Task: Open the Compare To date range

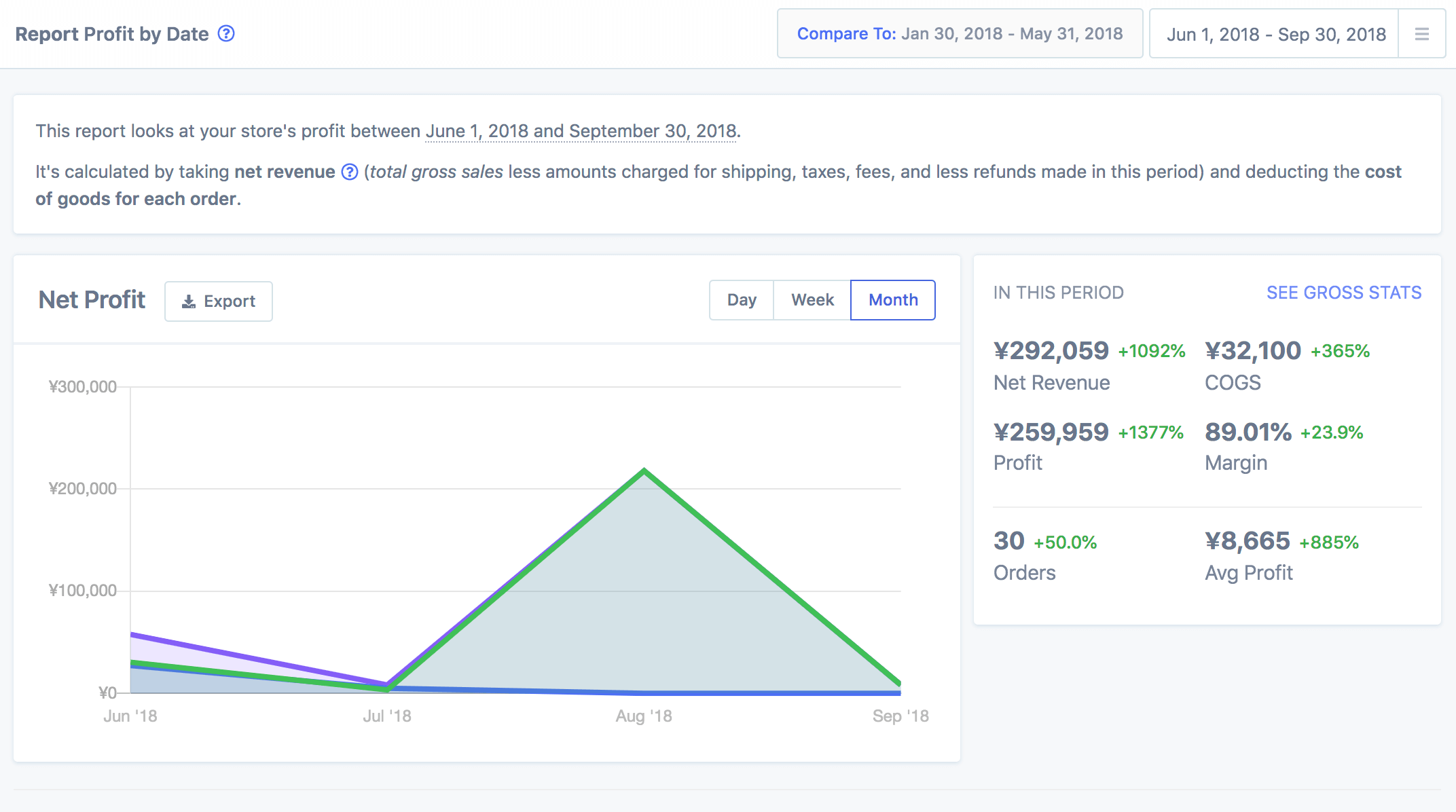Action: point(960,34)
